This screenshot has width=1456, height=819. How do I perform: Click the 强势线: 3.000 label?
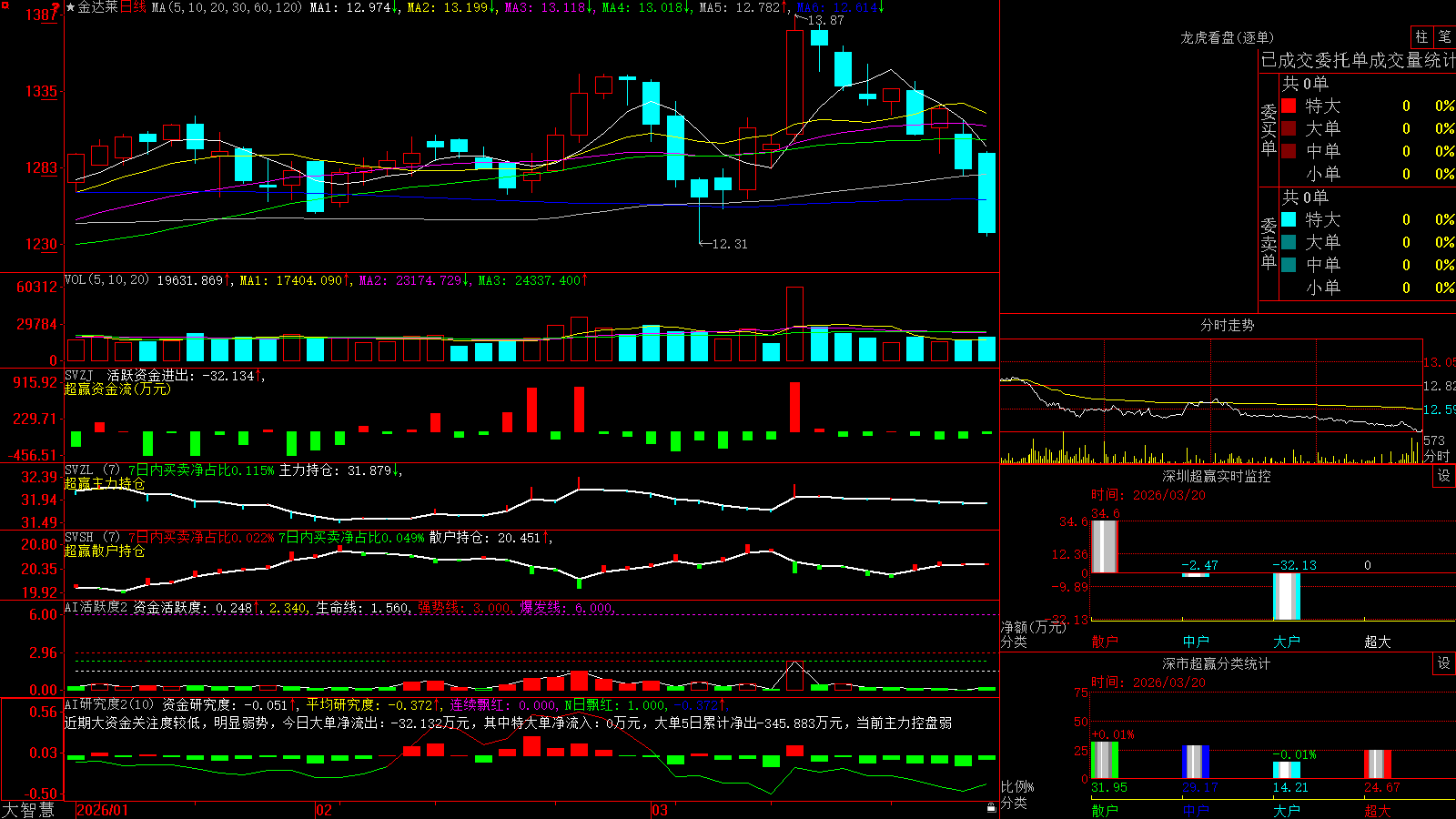[464, 607]
